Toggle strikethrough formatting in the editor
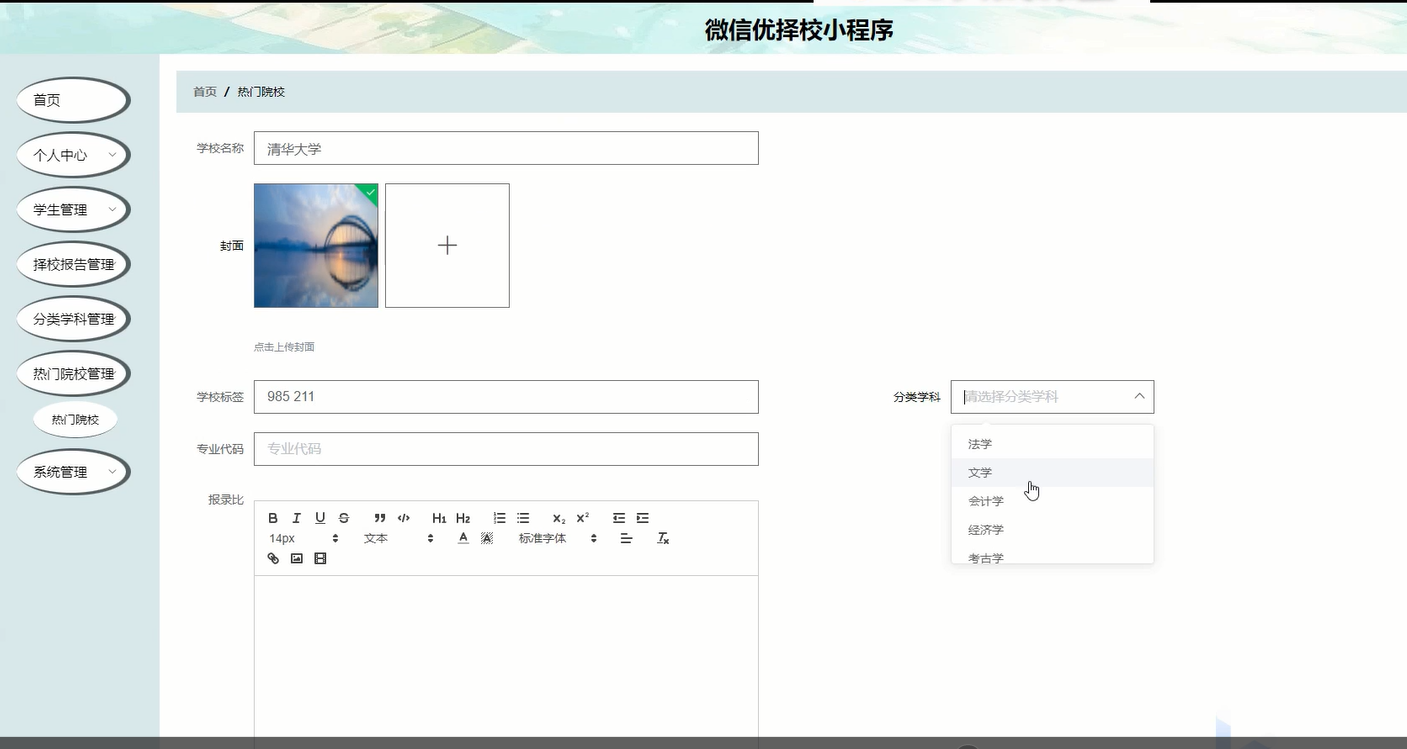Image resolution: width=1407 pixels, height=749 pixels. [344, 518]
